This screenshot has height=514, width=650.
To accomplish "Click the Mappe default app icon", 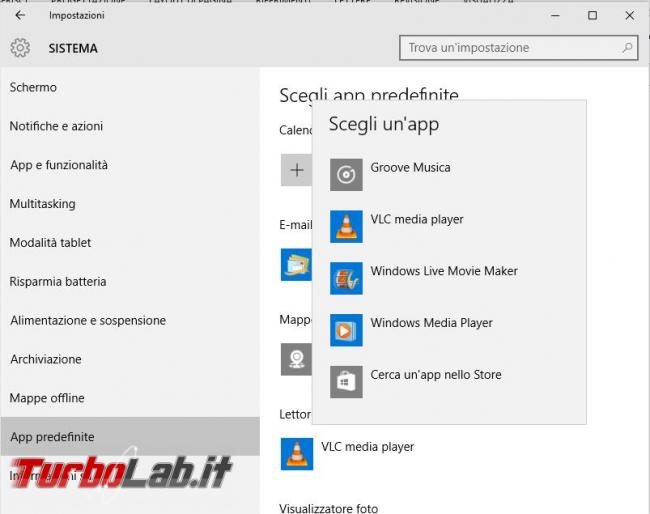I will click(x=296, y=359).
